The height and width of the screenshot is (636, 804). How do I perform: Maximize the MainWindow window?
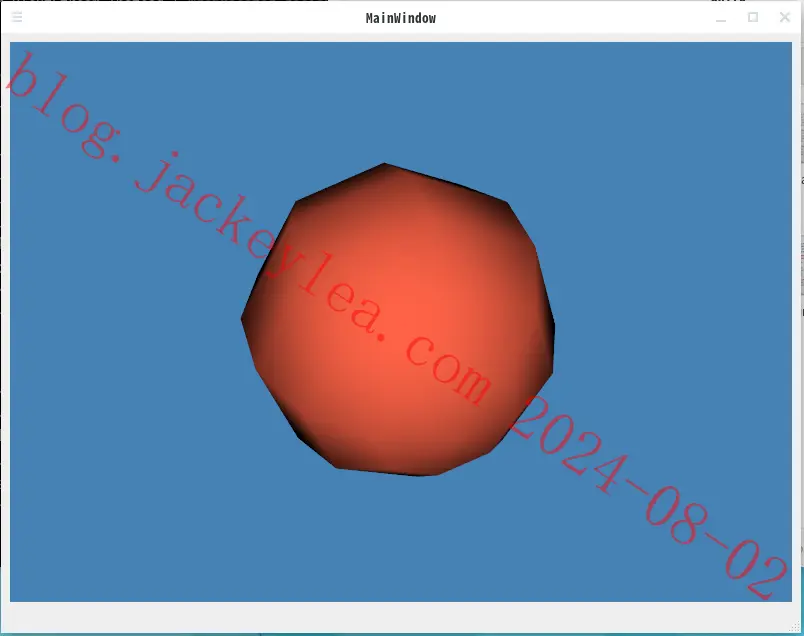tap(753, 17)
